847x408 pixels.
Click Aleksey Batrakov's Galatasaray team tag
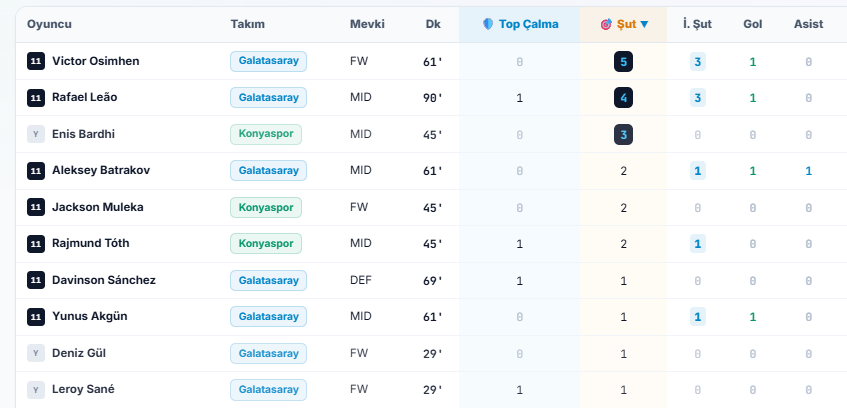[x=268, y=171]
